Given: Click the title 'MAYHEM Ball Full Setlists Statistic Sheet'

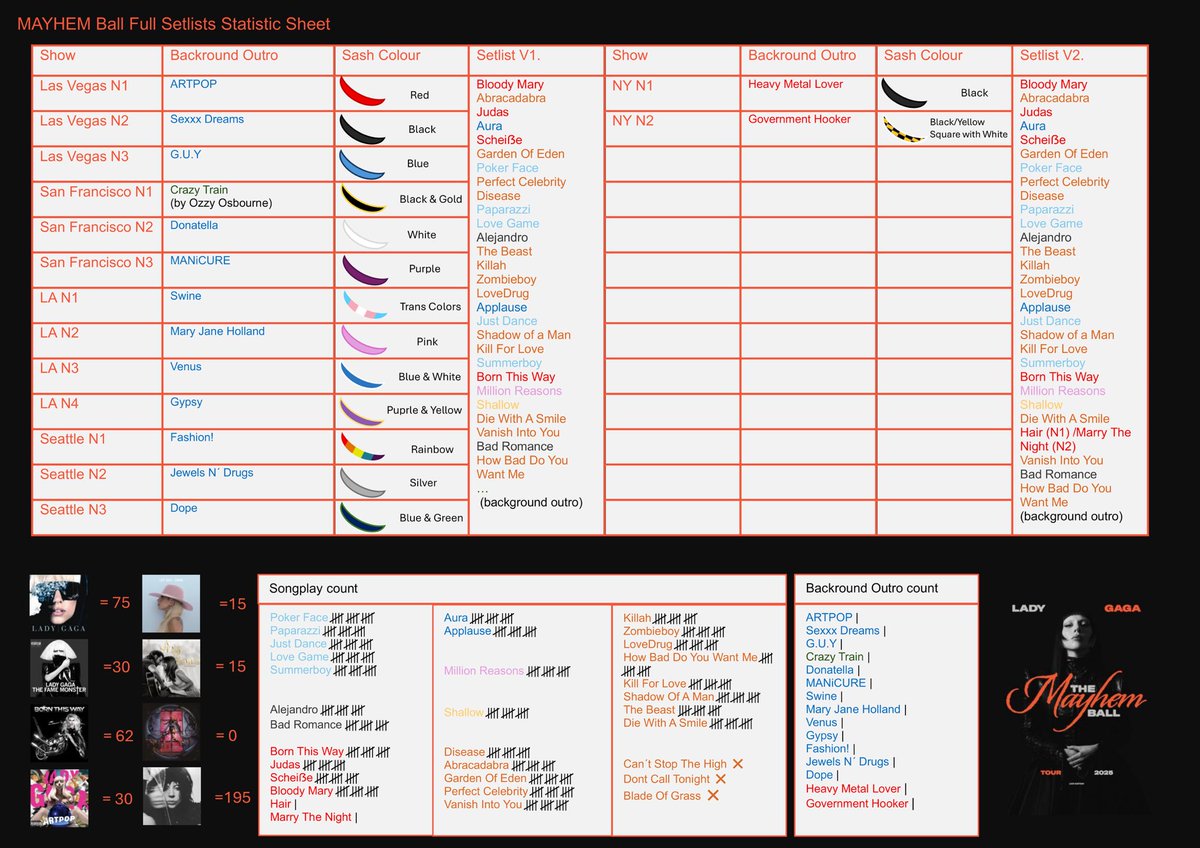Looking at the screenshot, I should (x=174, y=23).
